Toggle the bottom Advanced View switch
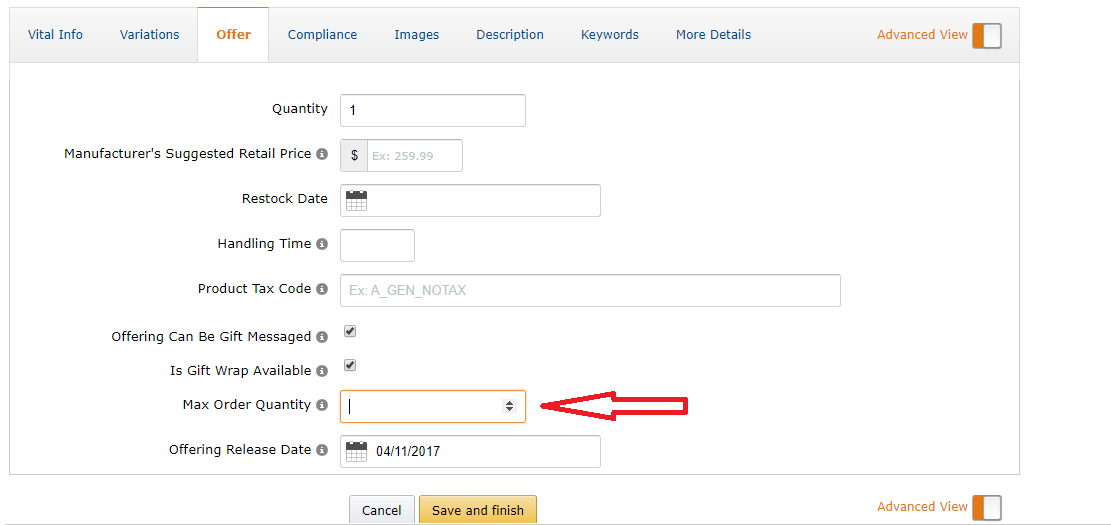 click(x=987, y=507)
